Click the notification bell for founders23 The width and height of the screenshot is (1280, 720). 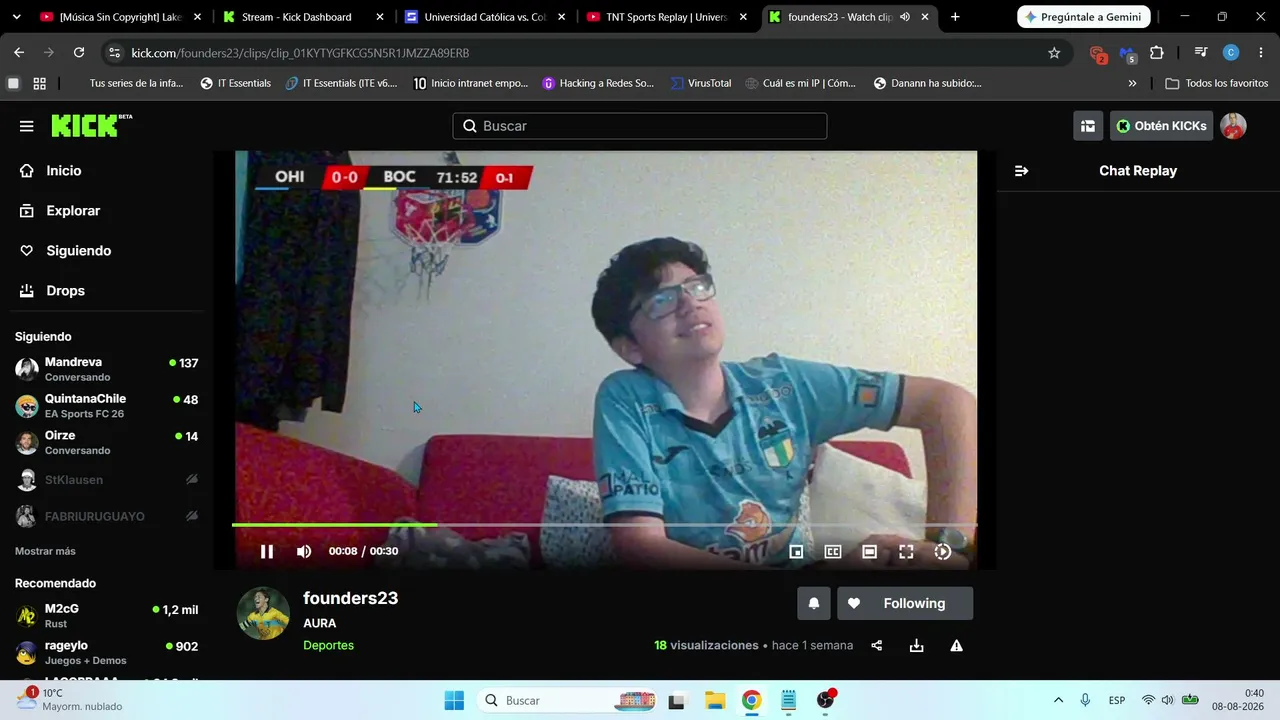[814, 603]
